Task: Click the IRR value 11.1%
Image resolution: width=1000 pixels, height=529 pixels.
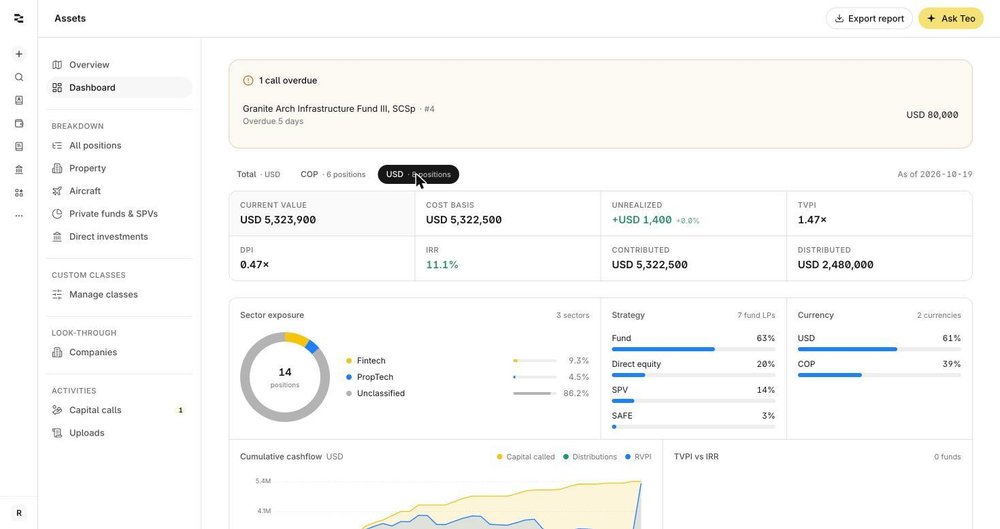Action: (442, 265)
